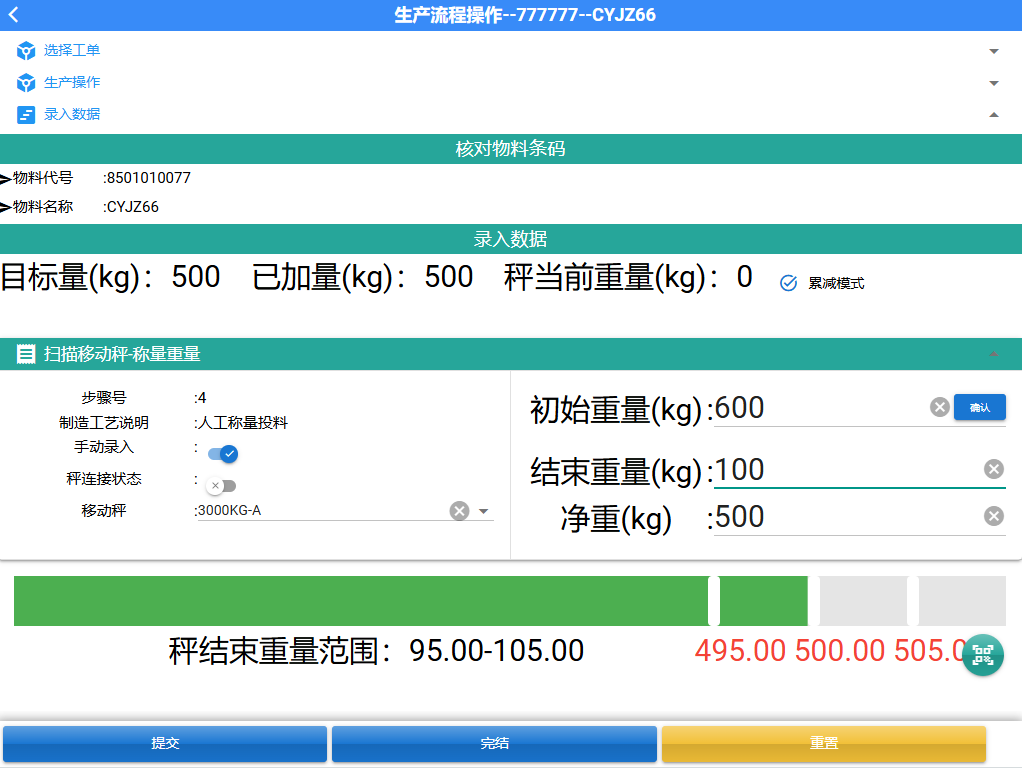Click the 选择工单 cube icon
This screenshot has width=1022, height=768.
click(x=26, y=50)
